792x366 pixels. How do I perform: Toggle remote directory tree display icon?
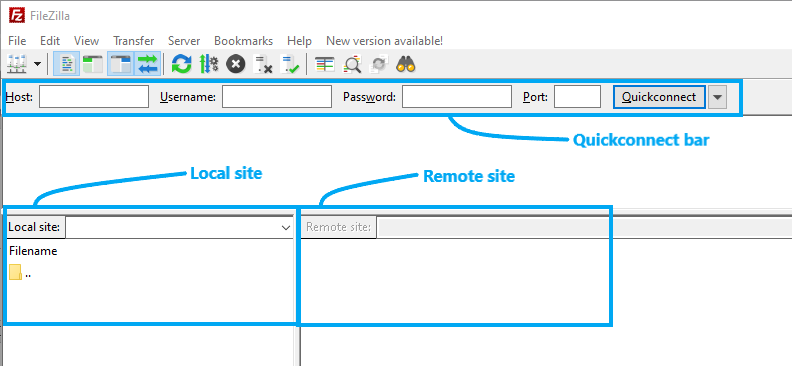(x=121, y=64)
